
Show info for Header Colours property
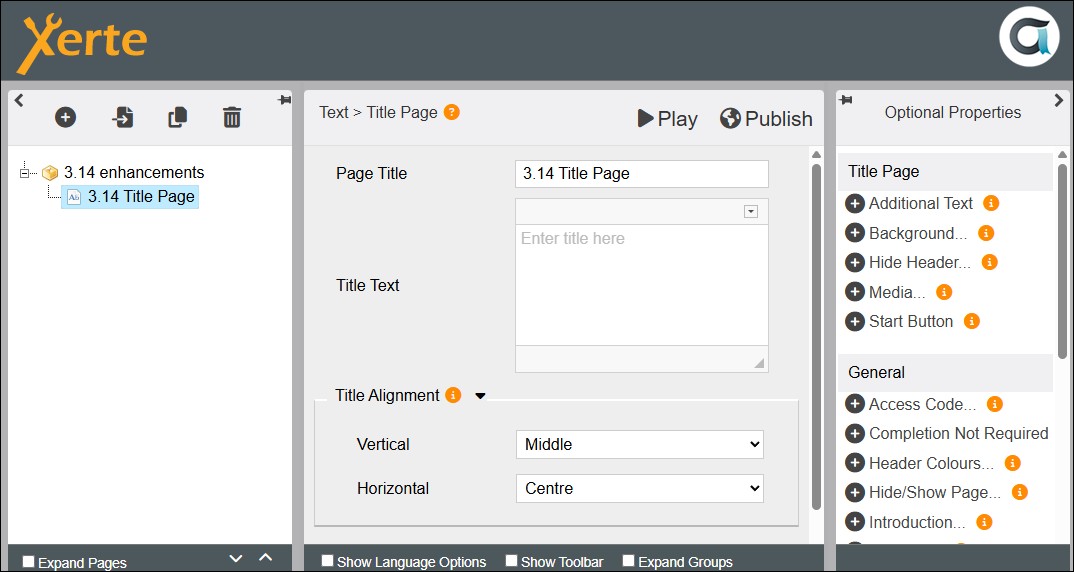(x=1012, y=463)
